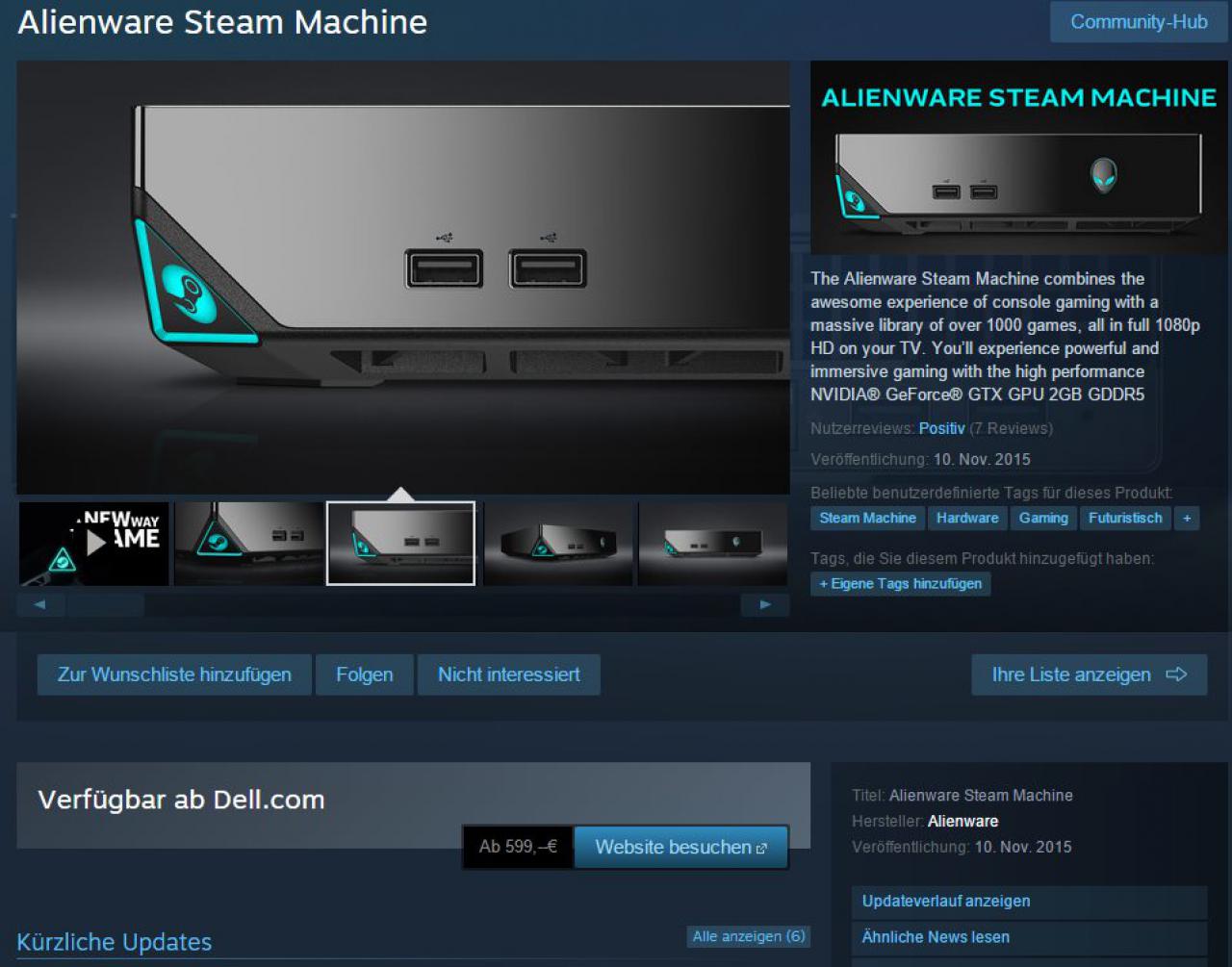Open the Community-Hub button
1232x967 pixels.
point(1139,22)
